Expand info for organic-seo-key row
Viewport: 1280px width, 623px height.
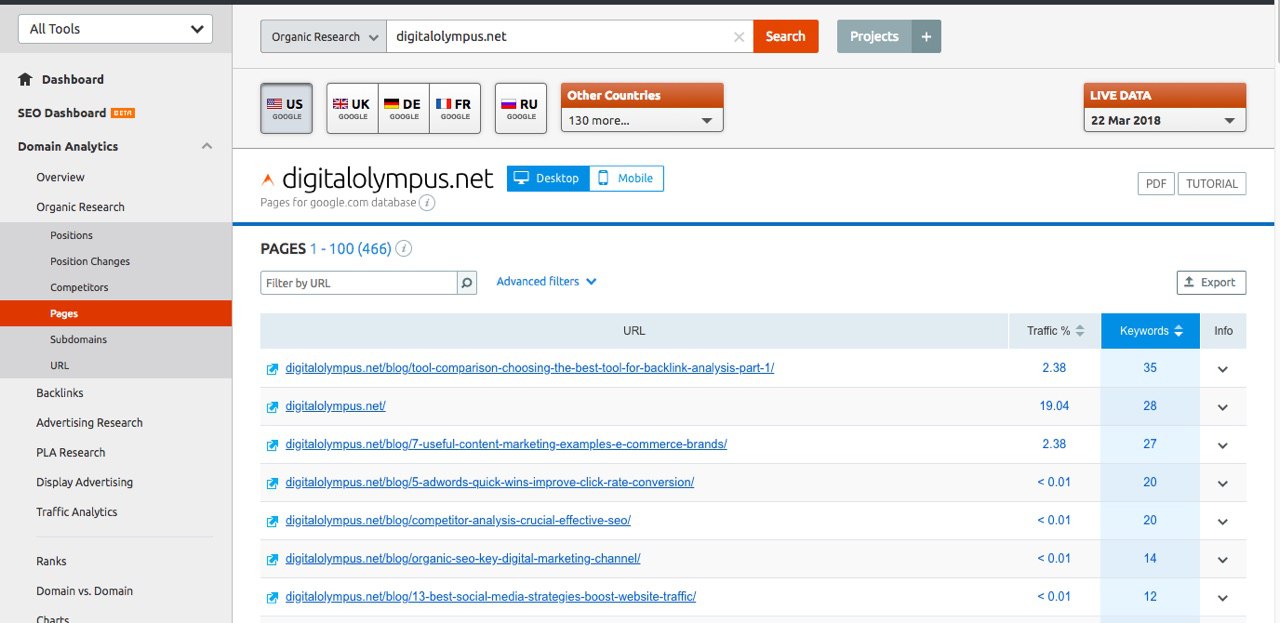point(1223,560)
